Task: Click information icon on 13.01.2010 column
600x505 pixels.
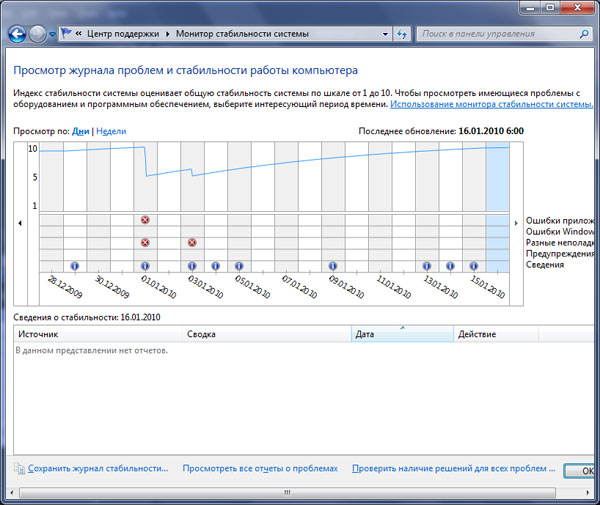Action: coord(427,266)
